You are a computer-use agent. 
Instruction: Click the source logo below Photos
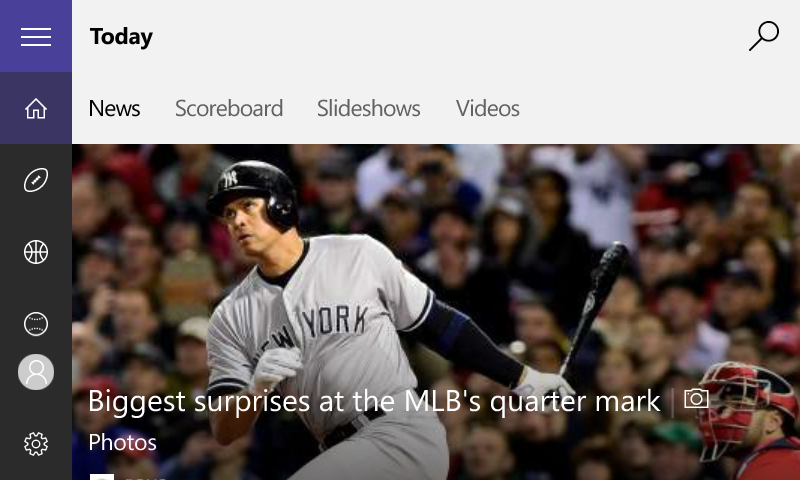click(102, 476)
